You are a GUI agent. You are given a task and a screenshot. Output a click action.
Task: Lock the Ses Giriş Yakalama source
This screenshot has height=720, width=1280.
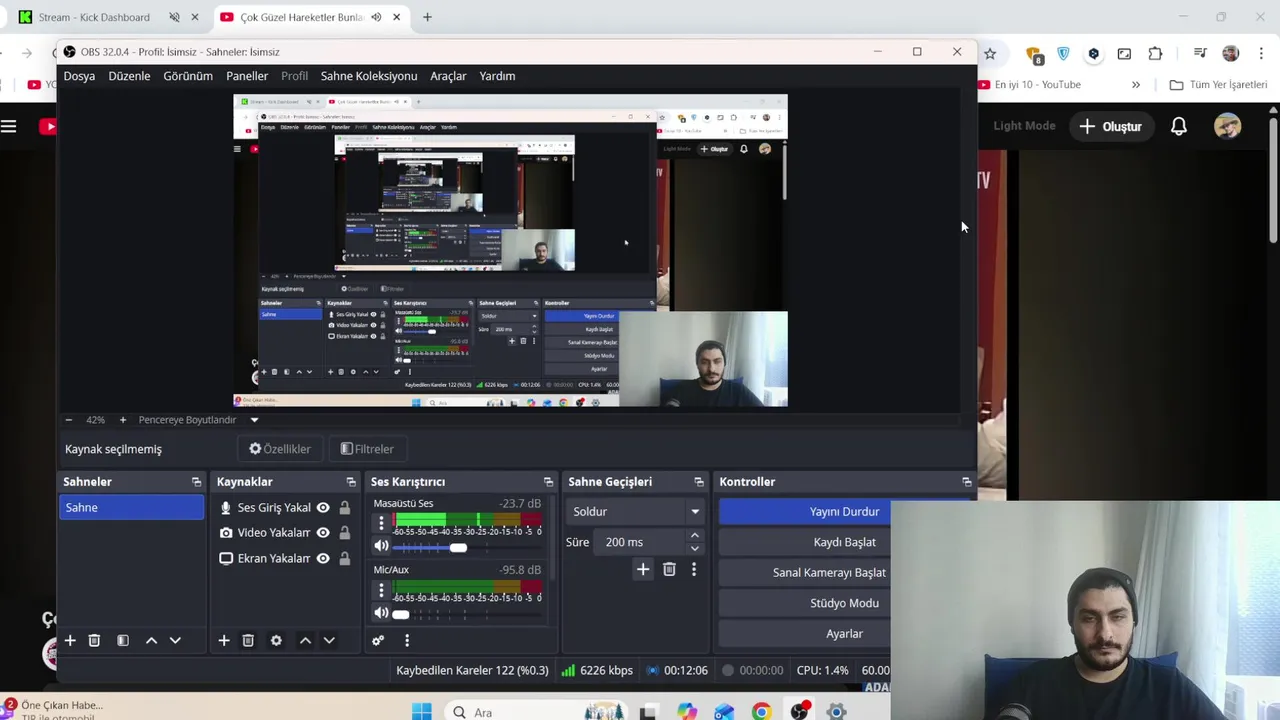[x=344, y=507]
